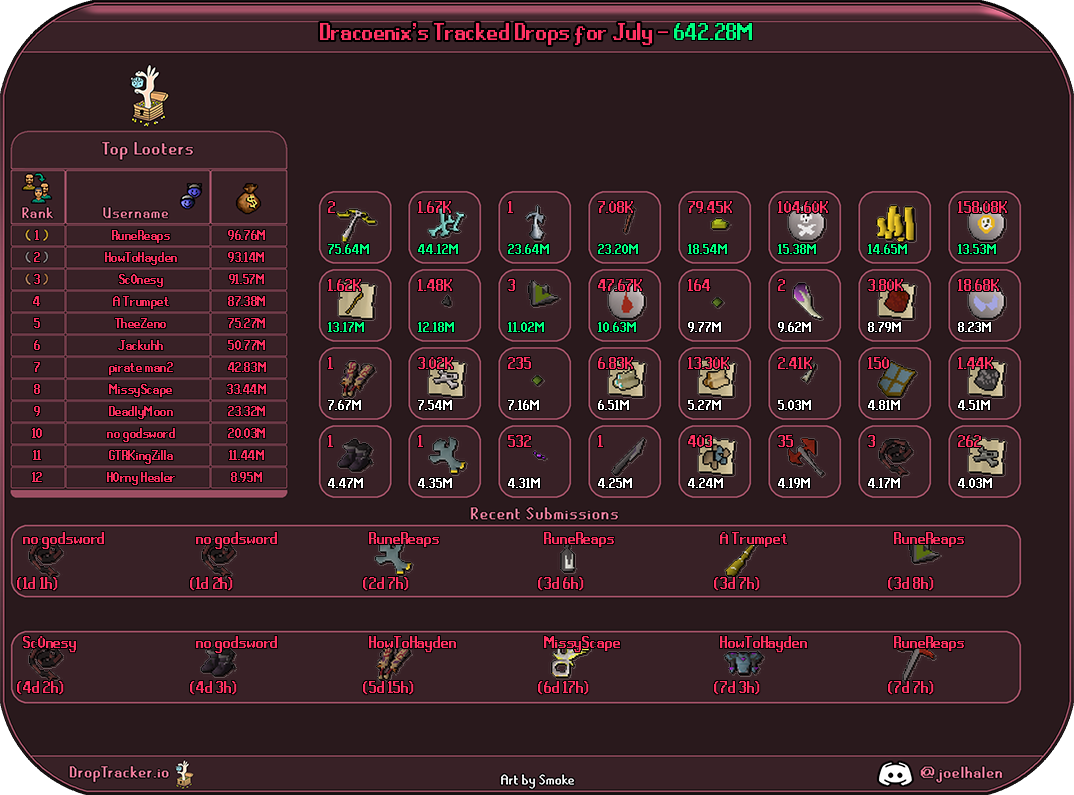The height and width of the screenshot is (795, 1074).
Task: Open the DropTracker.io link
Action: (x=118, y=773)
